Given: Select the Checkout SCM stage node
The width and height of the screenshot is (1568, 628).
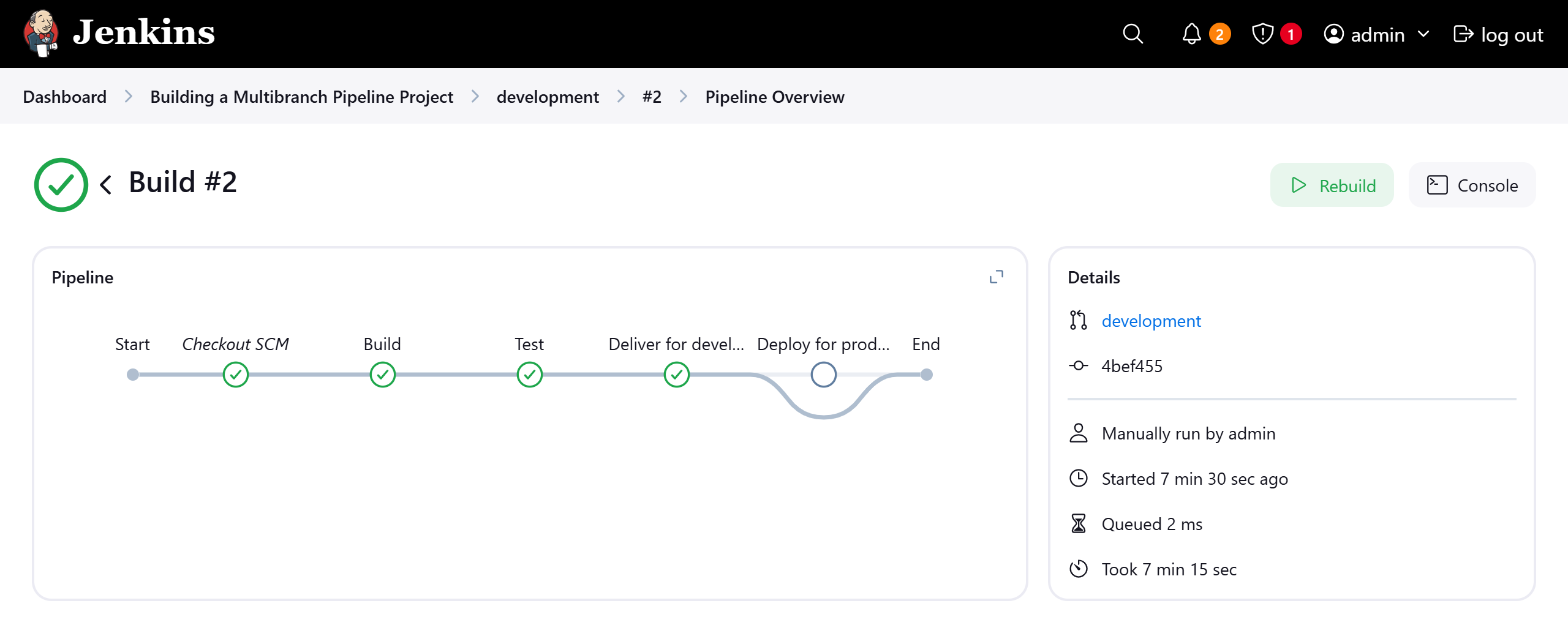Looking at the screenshot, I should point(236,375).
